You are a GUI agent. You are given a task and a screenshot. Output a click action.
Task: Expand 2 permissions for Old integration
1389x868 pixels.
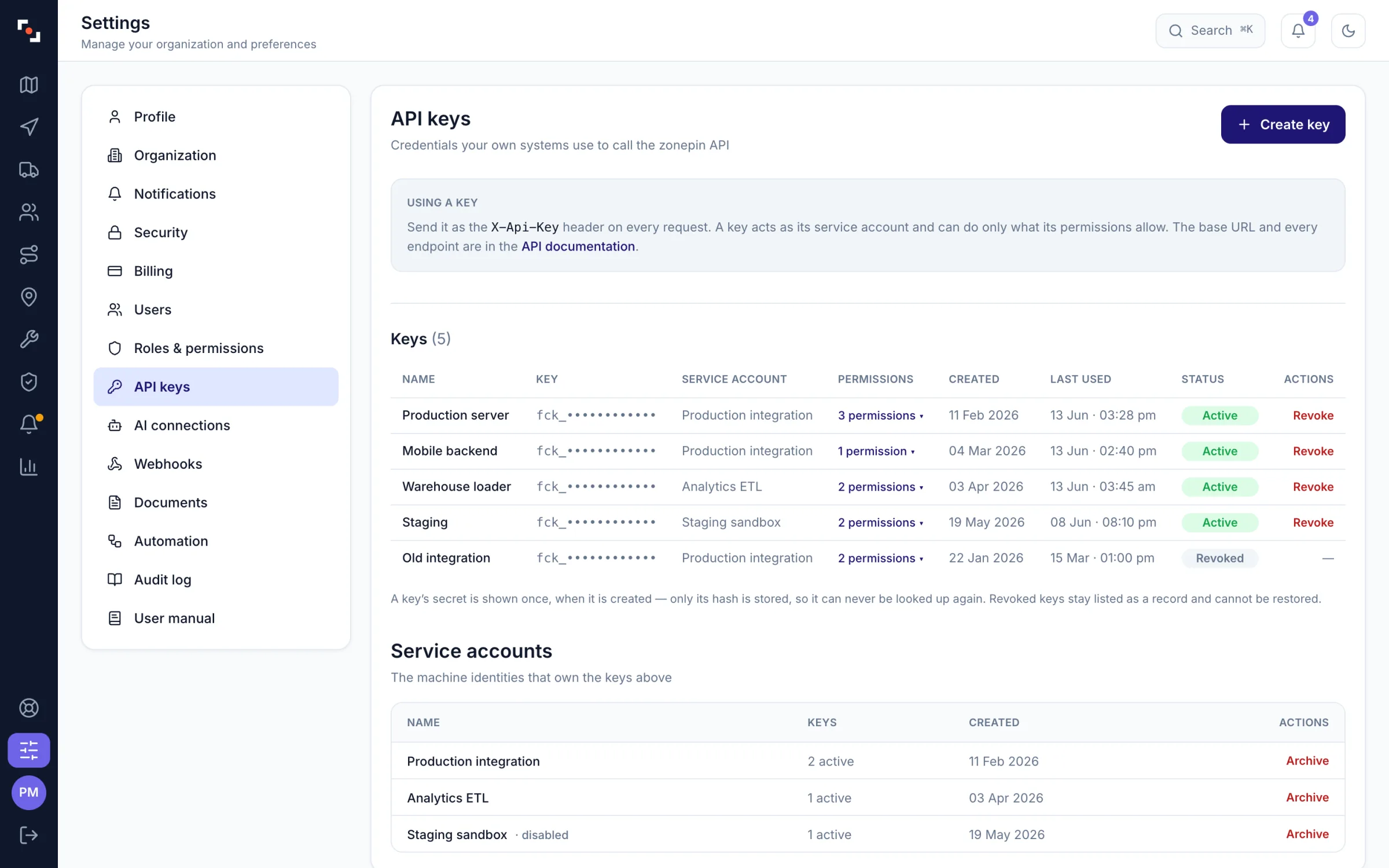[880, 558]
